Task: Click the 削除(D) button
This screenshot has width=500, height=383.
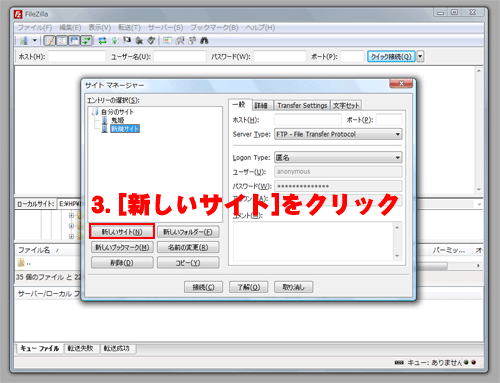Action: click(x=122, y=263)
